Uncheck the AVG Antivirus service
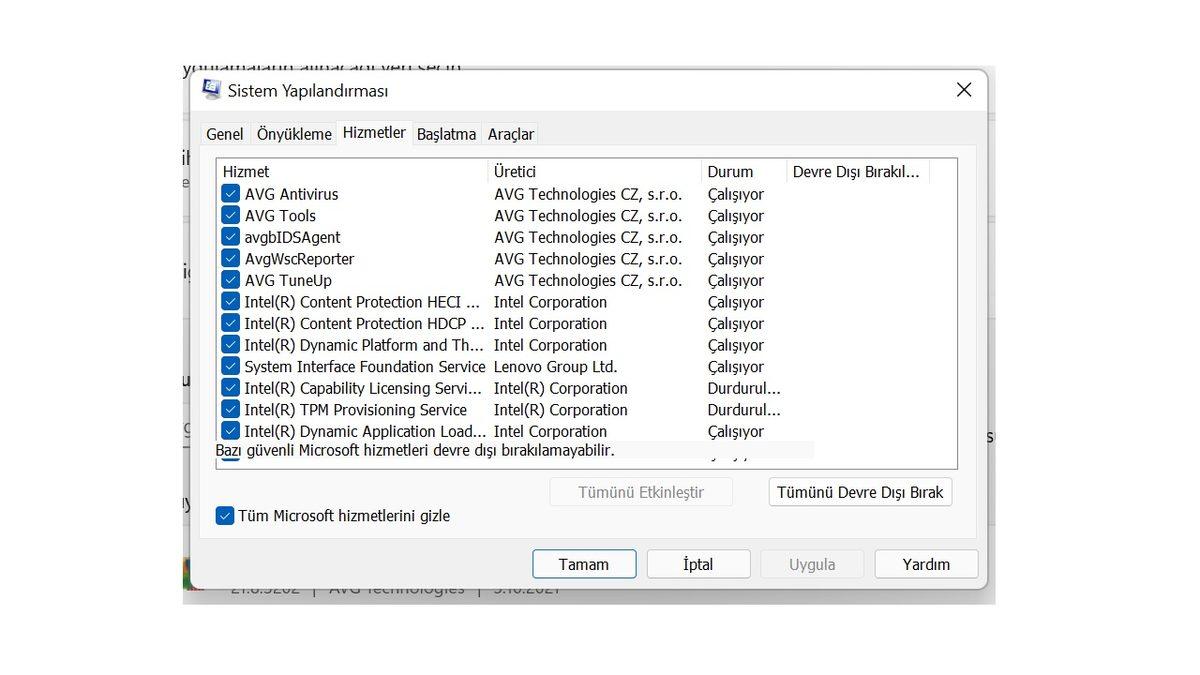The height and width of the screenshot is (675, 1200). point(230,194)
